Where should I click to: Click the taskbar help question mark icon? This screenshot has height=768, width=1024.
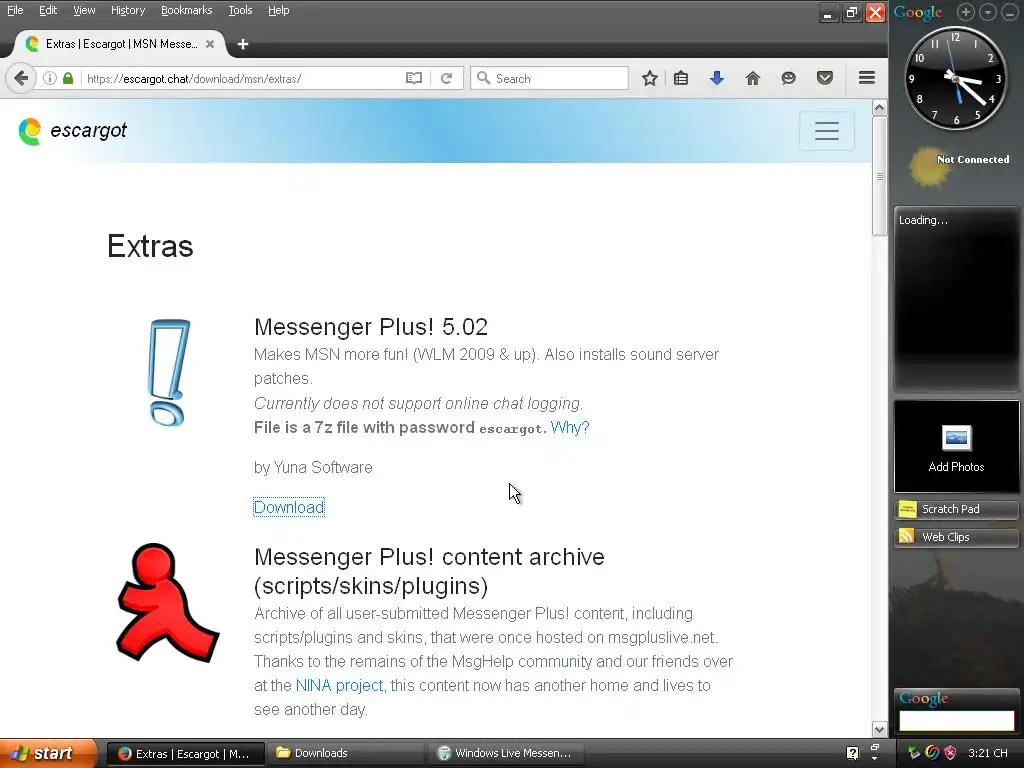(852, 753)
